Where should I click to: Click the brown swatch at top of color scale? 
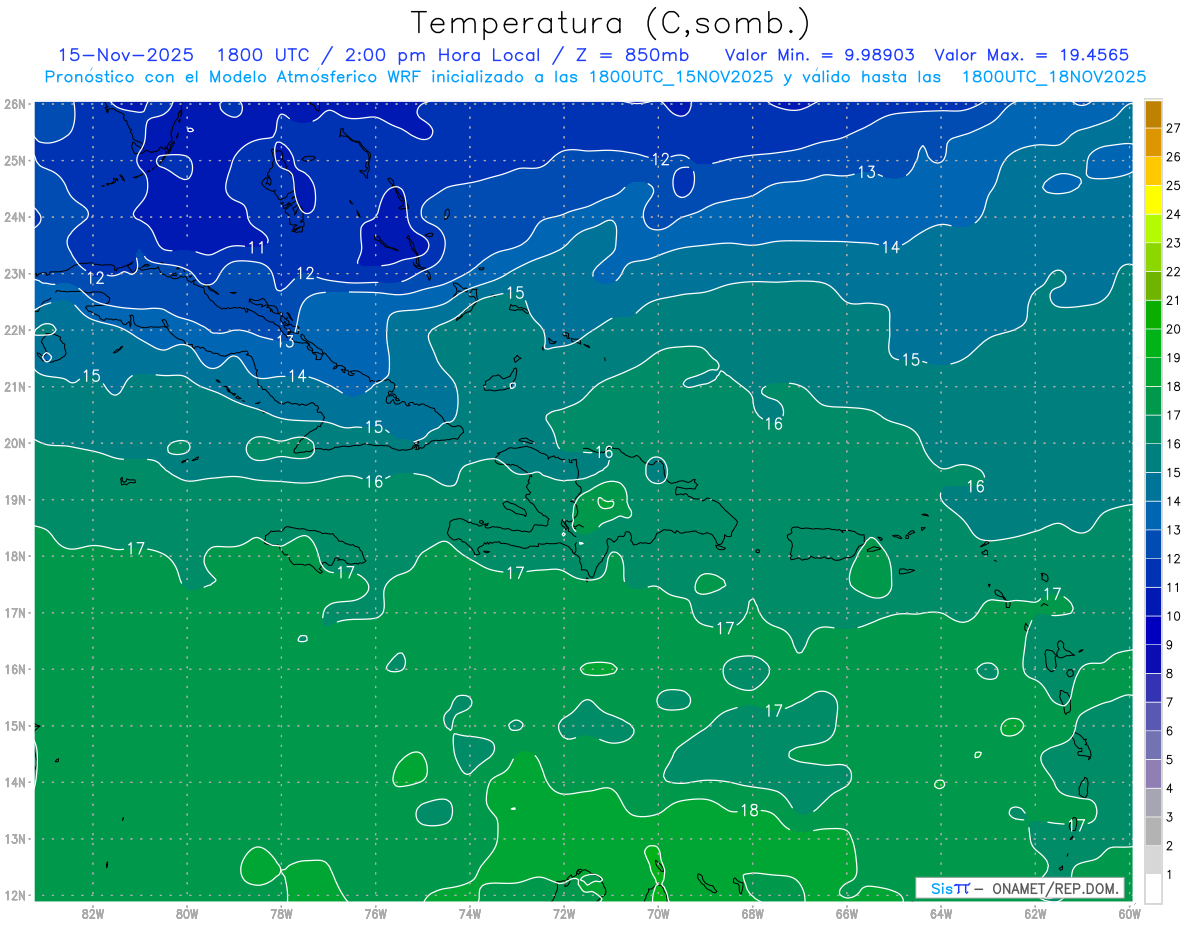(1153, 113)
